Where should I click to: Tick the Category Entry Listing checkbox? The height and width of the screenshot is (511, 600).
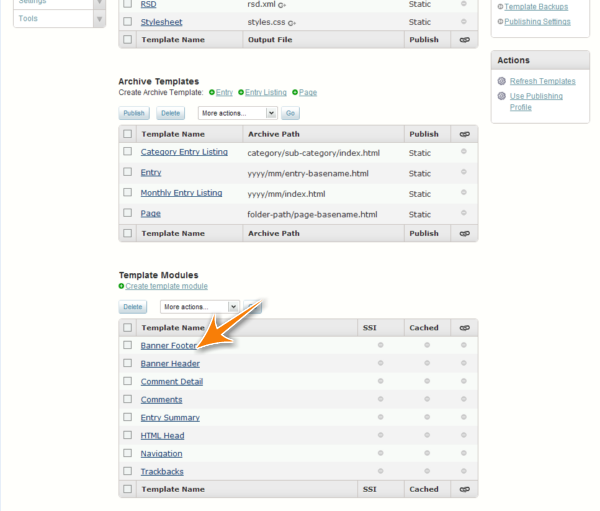tap(127, 151)
